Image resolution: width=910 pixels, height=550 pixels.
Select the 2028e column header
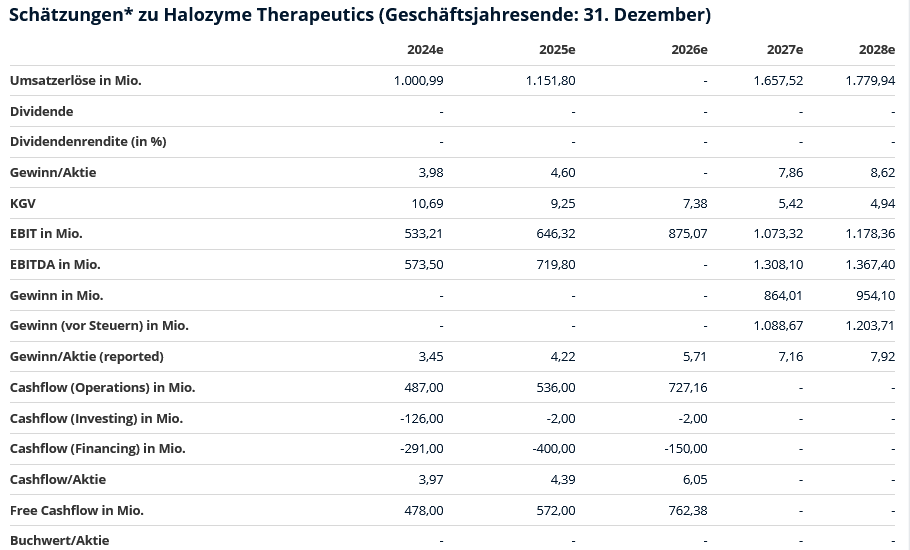pyautogui.click(x=877, y=50)
